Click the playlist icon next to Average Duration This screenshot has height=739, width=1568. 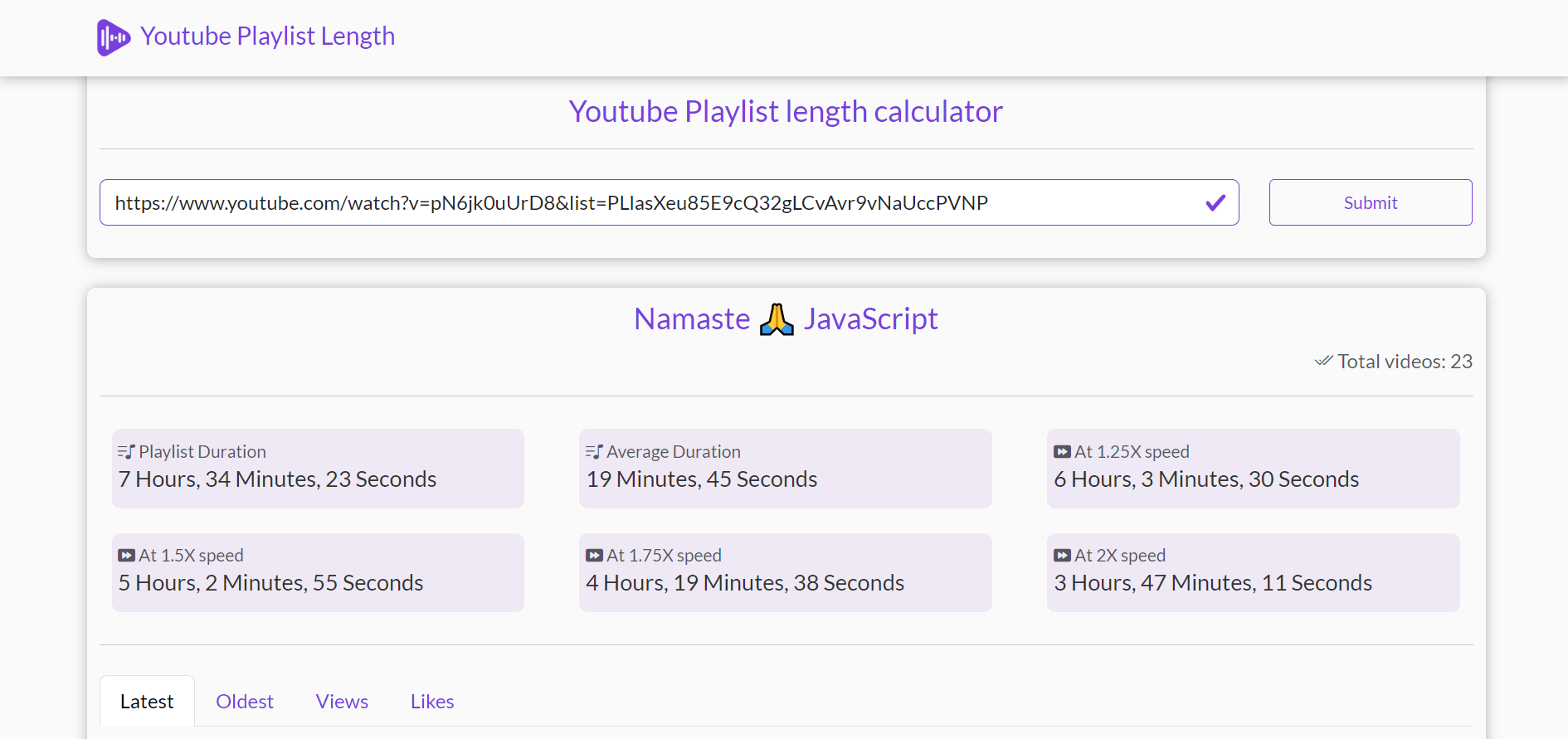pyautogui.click(x=594, y=452)
